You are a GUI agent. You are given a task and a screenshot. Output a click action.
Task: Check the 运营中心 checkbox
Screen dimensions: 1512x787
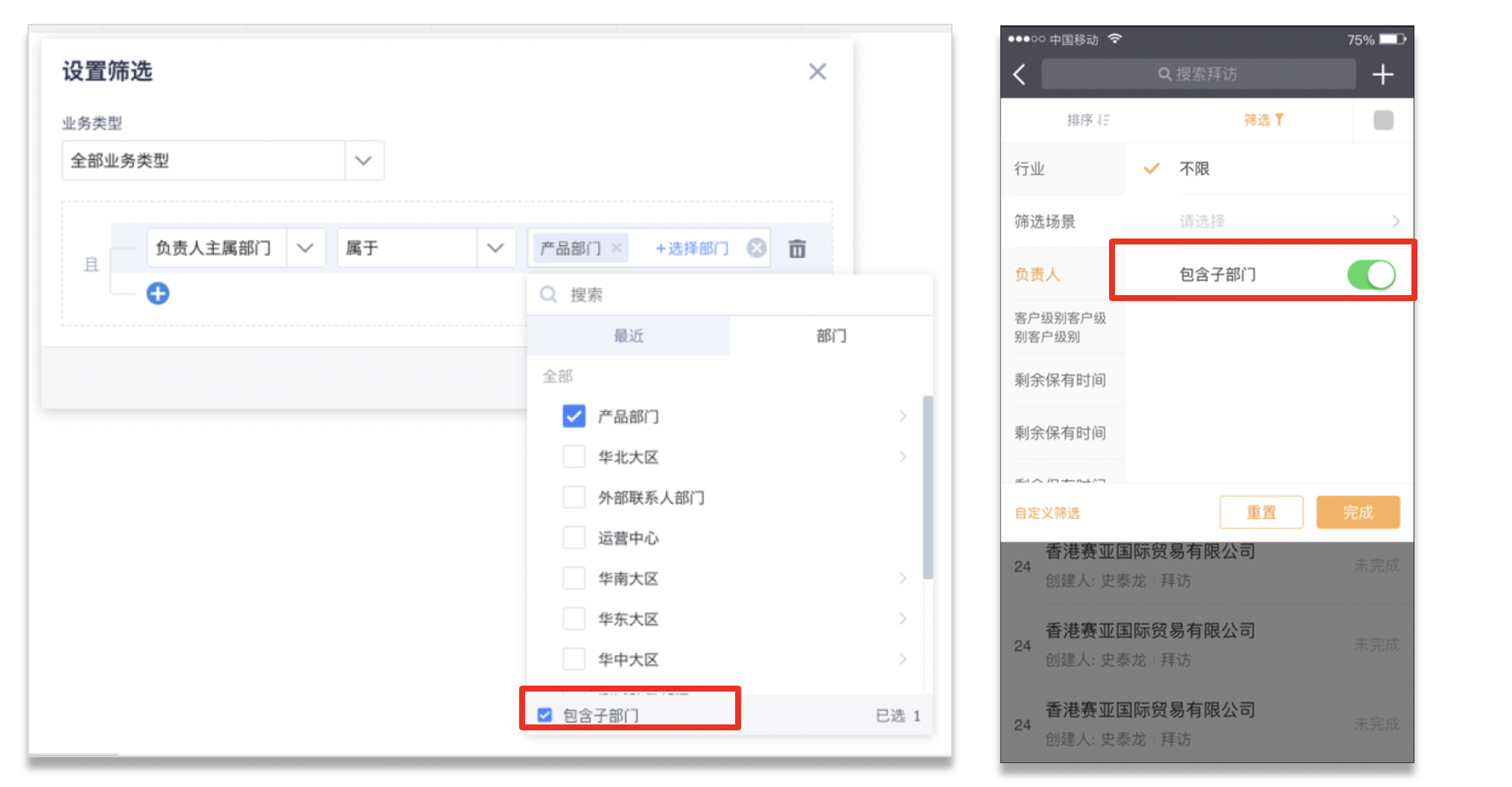(574, 537)
